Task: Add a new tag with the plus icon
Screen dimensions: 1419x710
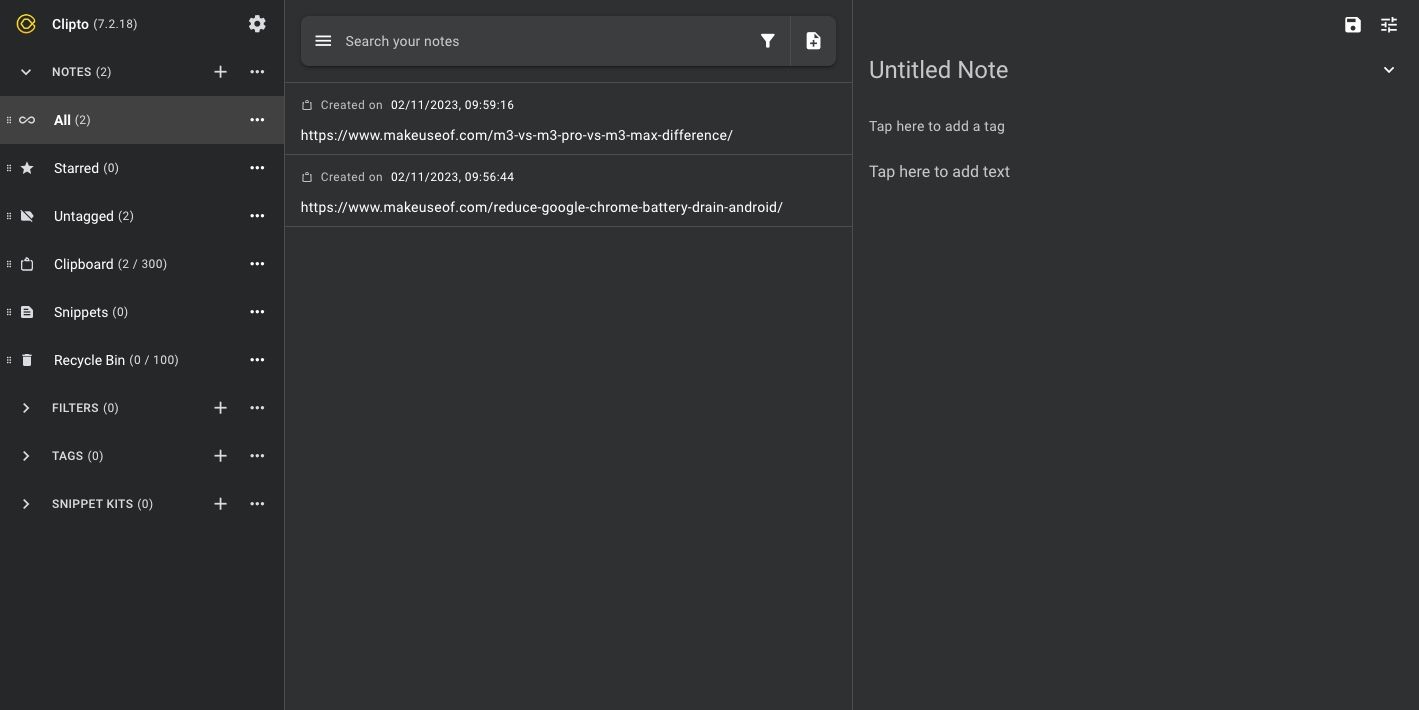Action: [220, 455]
